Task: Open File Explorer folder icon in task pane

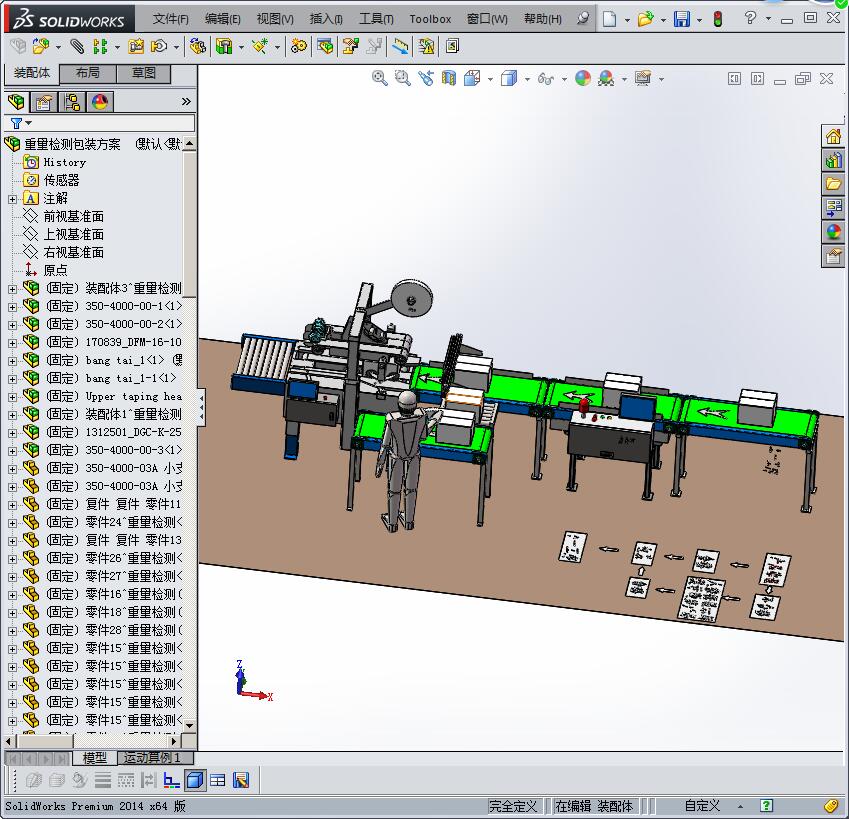Action: 833,184
